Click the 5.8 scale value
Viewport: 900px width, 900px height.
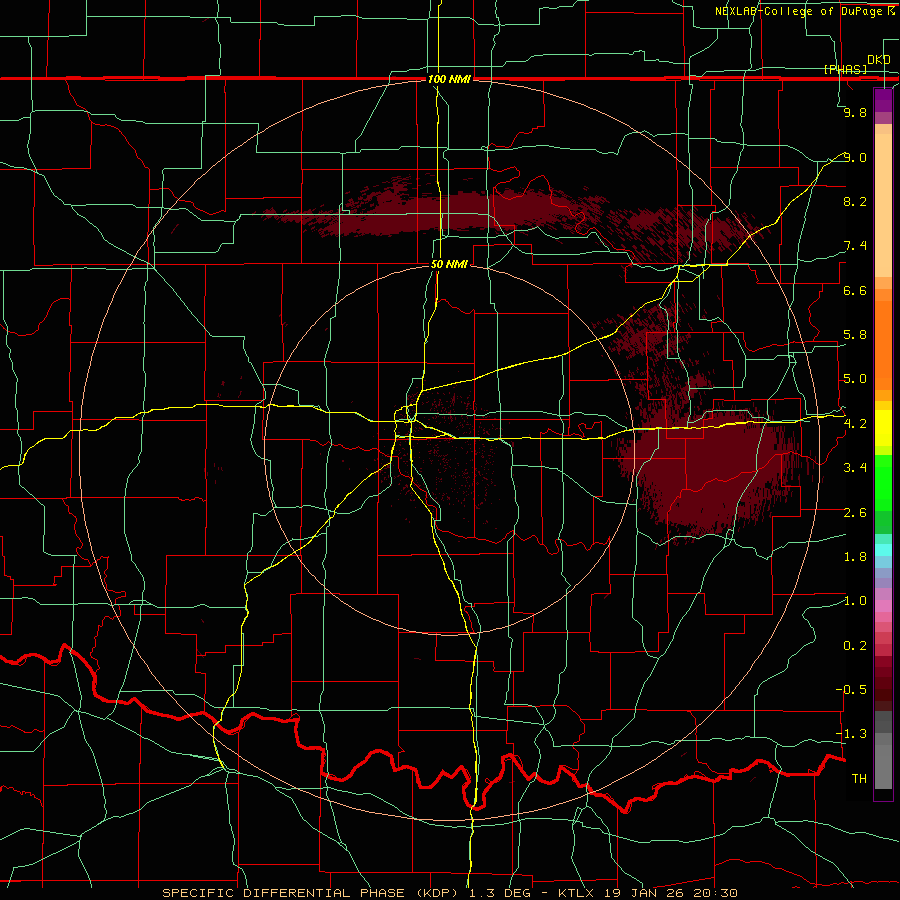[855, 335]
